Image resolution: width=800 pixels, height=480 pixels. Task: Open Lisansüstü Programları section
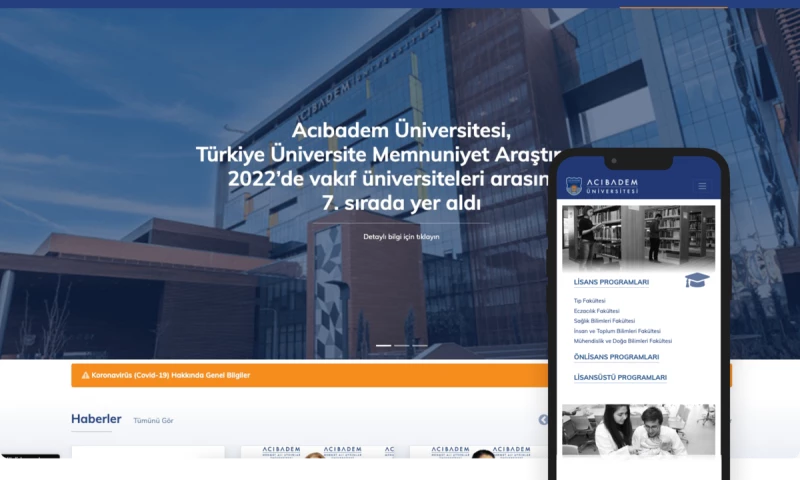point(620,377)
